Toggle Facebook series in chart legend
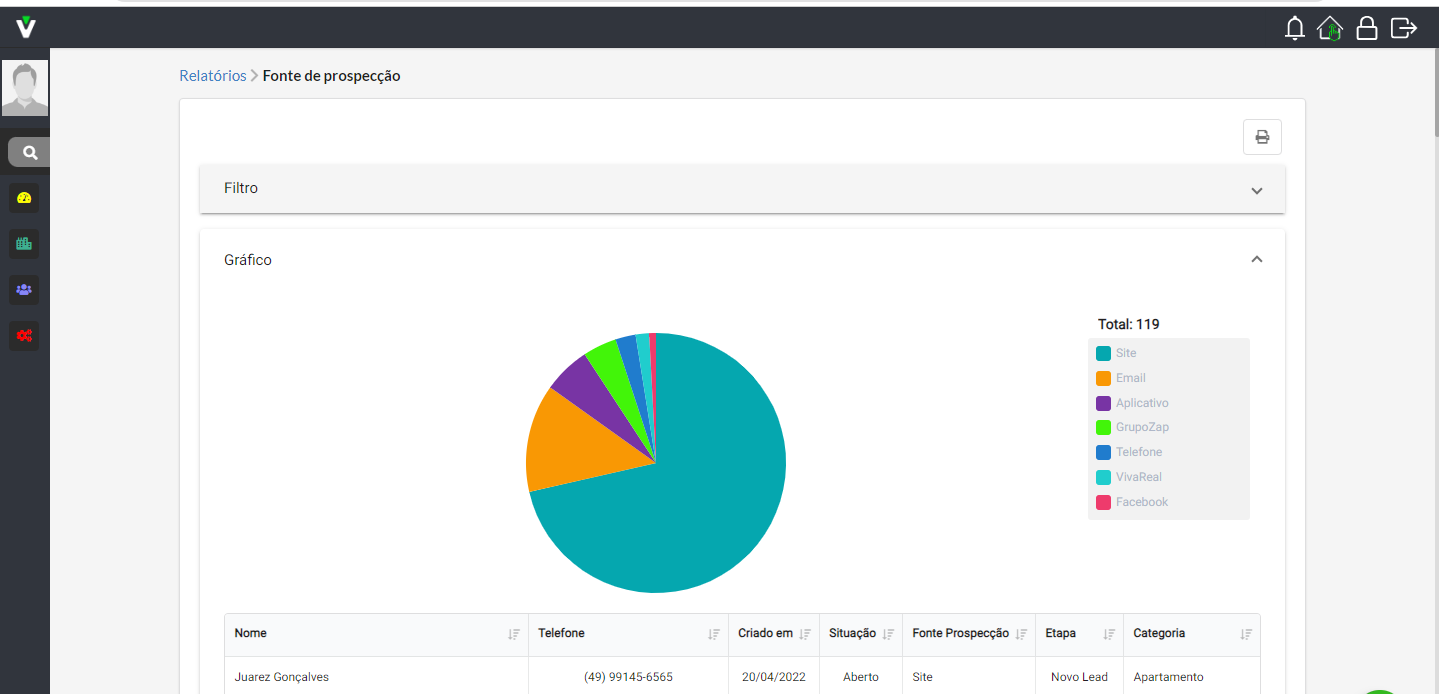Image resolution: width=1439 pixels, height=694 pixels. pyautogui.click(x=1132, y=502)
